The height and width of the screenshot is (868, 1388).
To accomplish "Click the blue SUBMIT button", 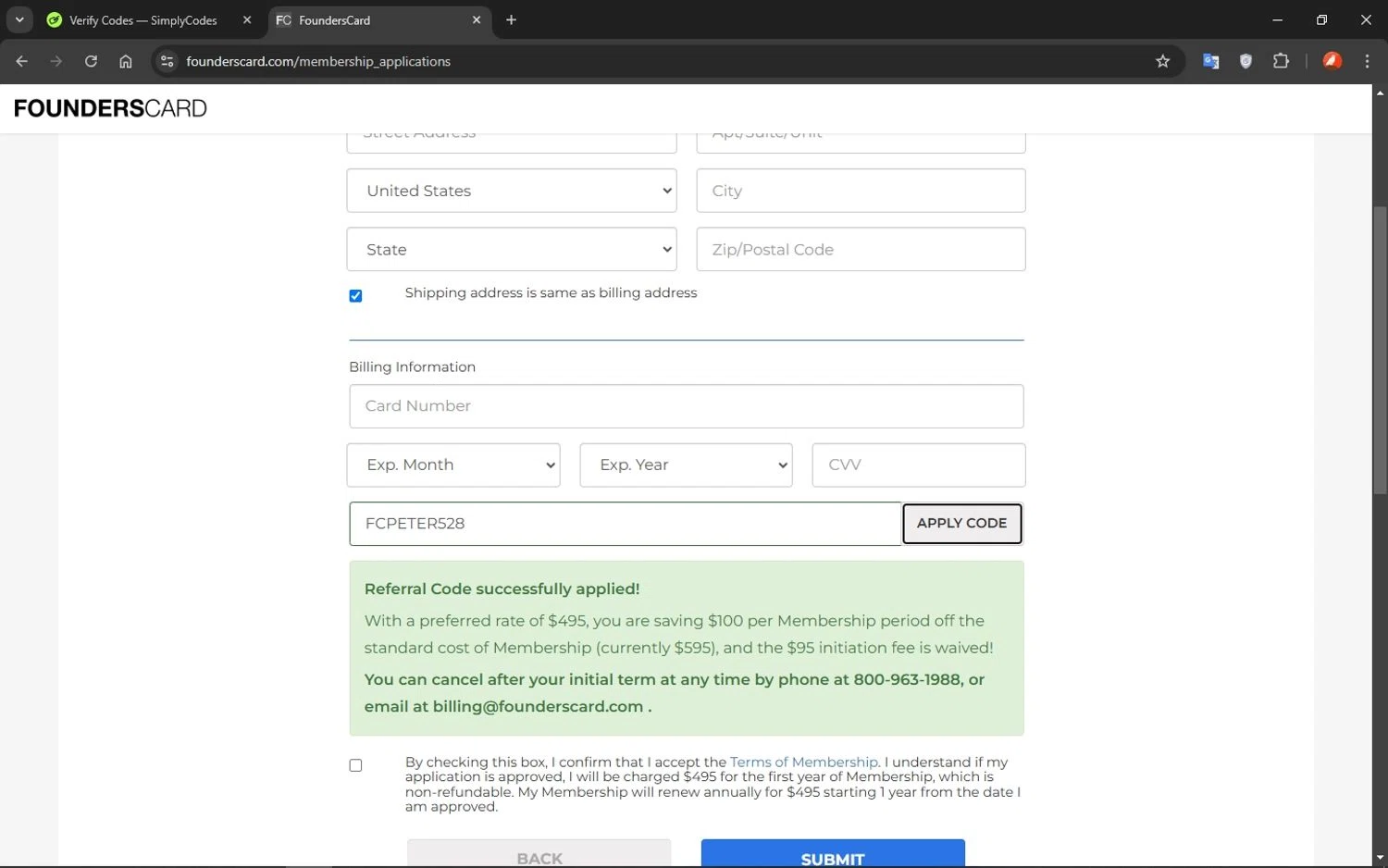I will tap(833, 853).
